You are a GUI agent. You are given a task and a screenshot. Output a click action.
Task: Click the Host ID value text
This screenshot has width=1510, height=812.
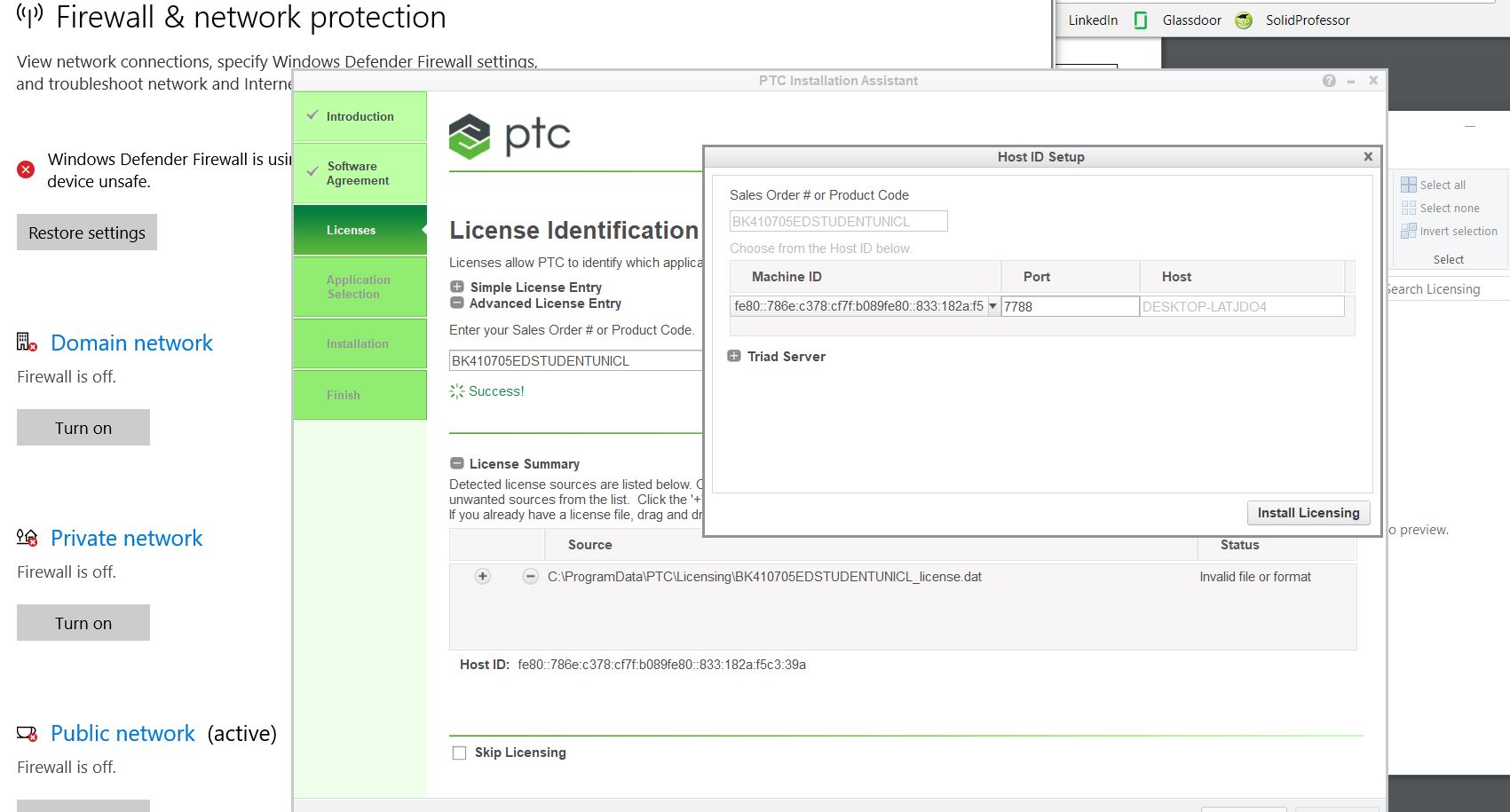(x=662, y=665)
